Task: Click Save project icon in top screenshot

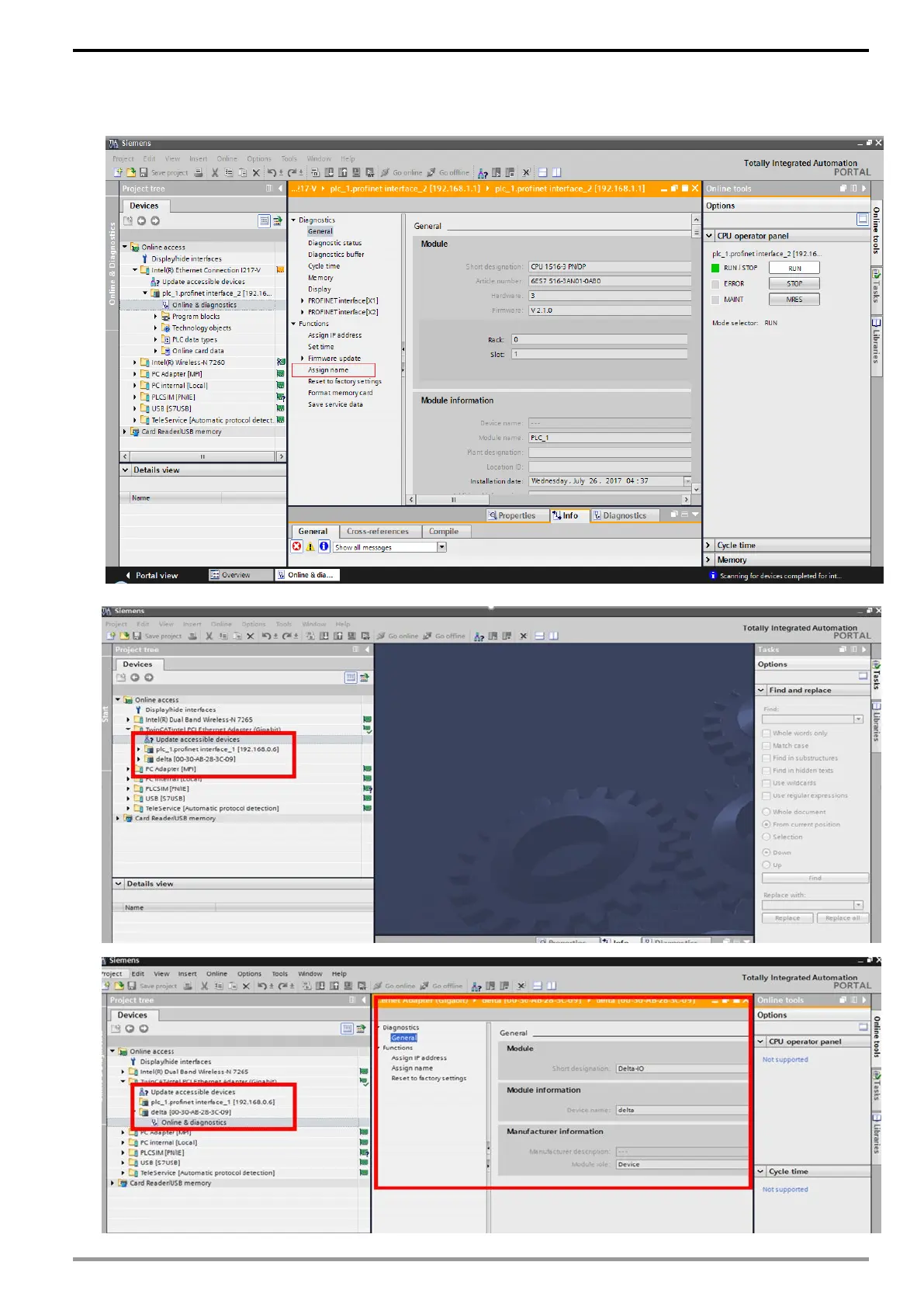Action: coord(145,172)
